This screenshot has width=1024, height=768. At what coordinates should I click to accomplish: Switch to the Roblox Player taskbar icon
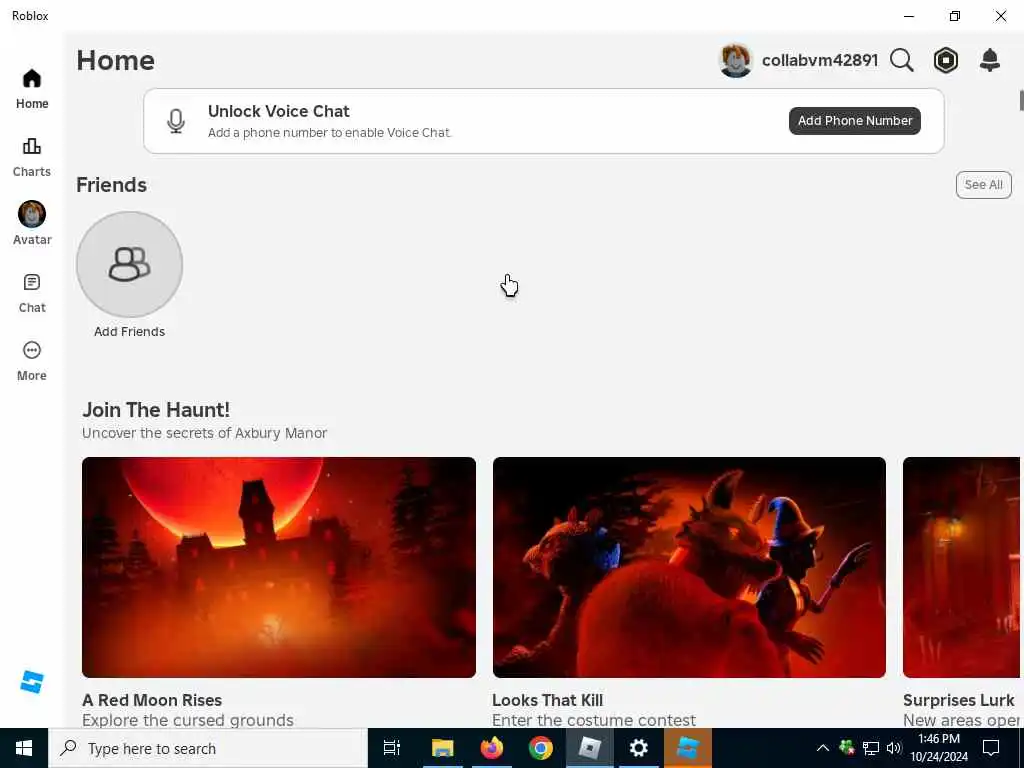pos(589,748)
